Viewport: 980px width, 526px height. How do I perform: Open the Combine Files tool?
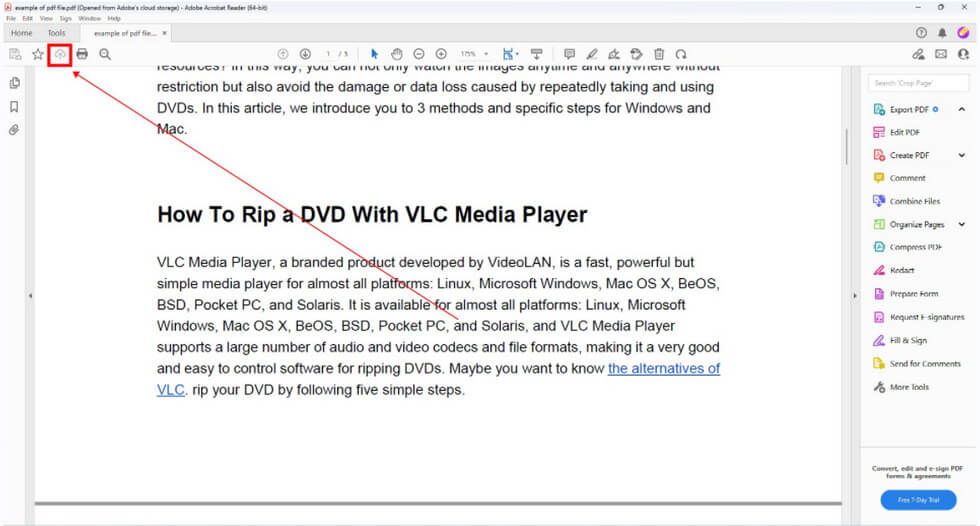(x=906, y=201)
